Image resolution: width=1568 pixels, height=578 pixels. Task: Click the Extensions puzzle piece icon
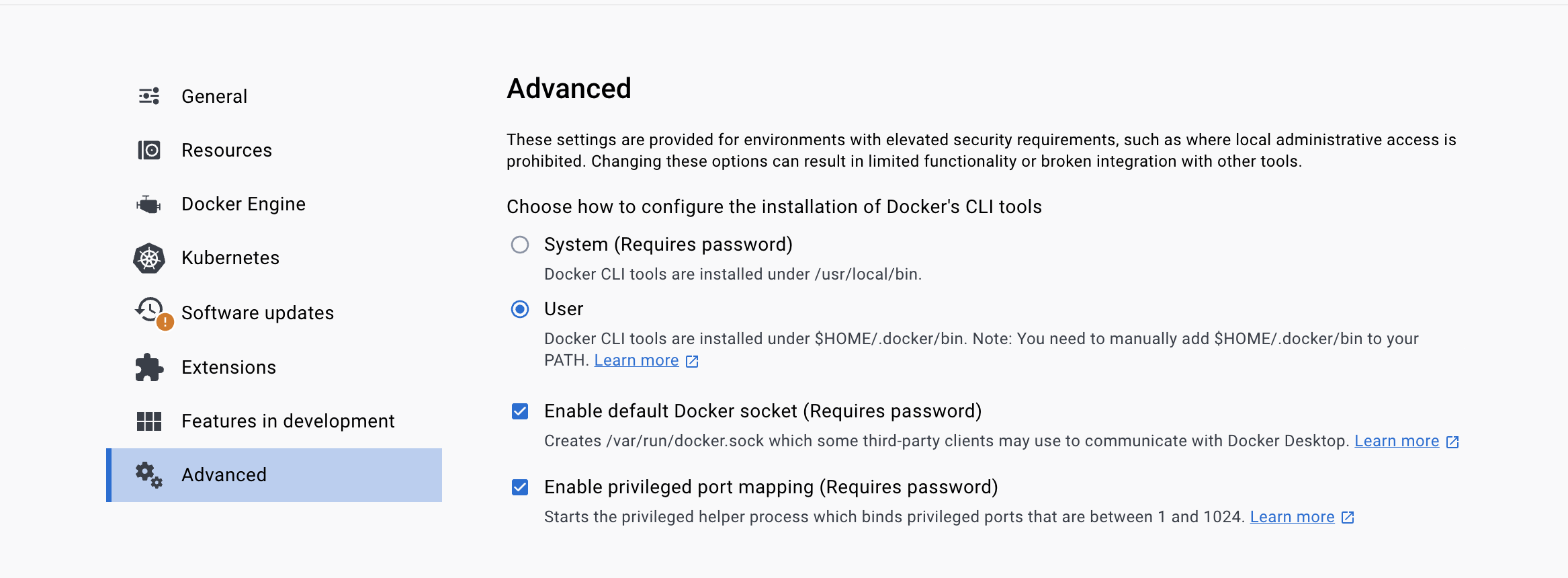[x=149, y=368]
